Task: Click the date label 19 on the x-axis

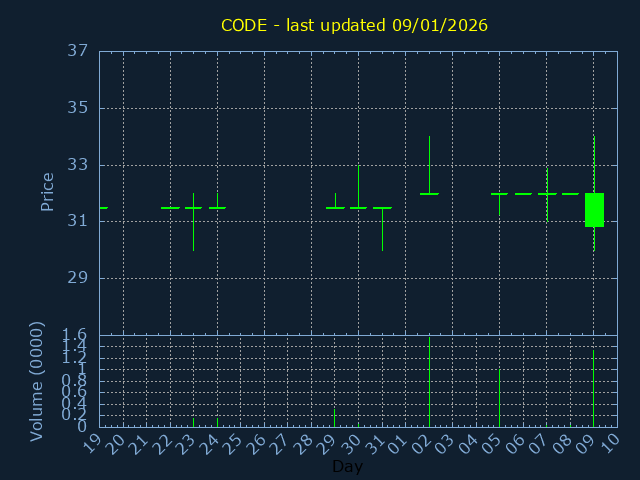Action: (92, 442)
